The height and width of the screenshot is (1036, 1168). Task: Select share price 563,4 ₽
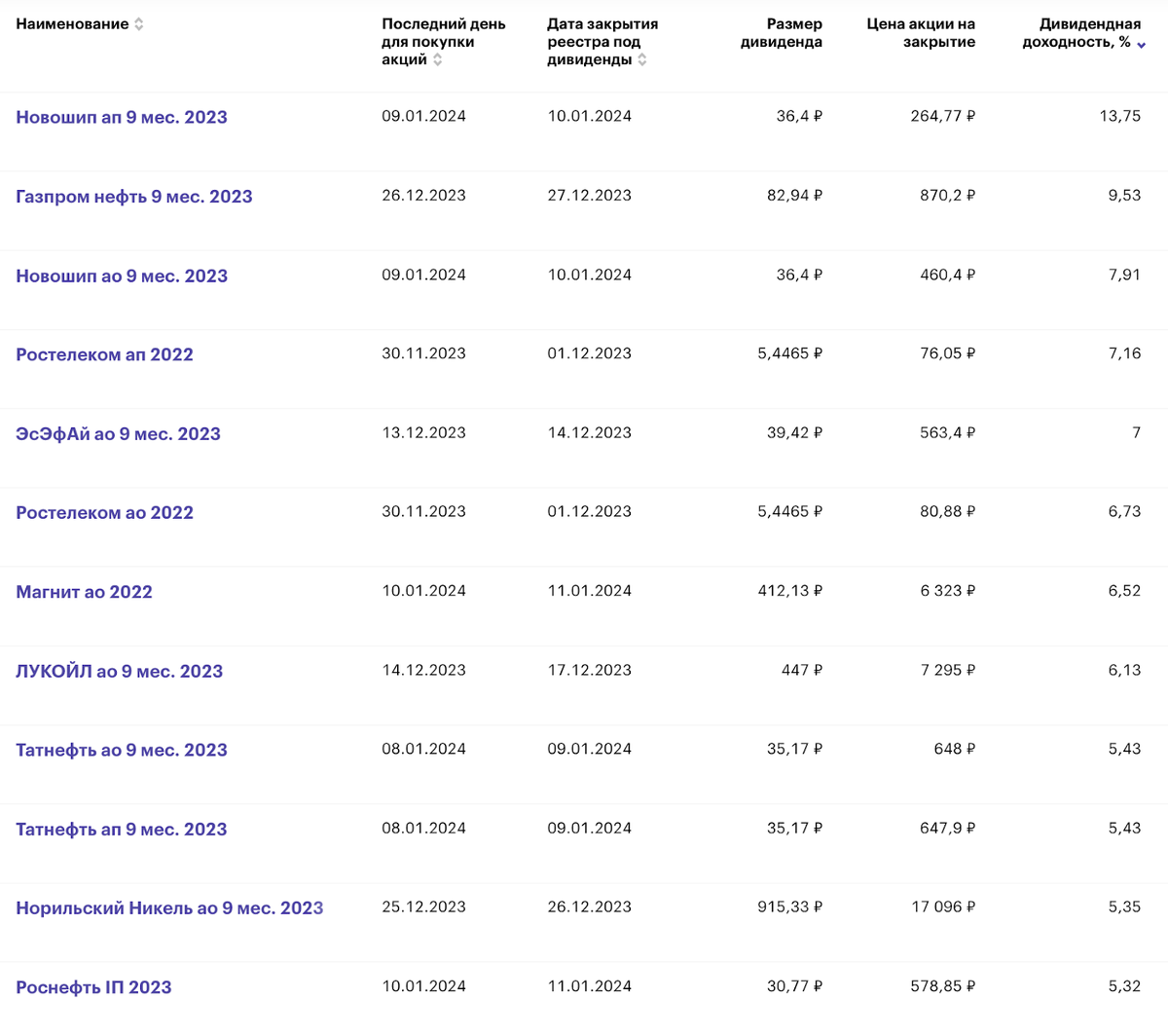coord(948,432)
